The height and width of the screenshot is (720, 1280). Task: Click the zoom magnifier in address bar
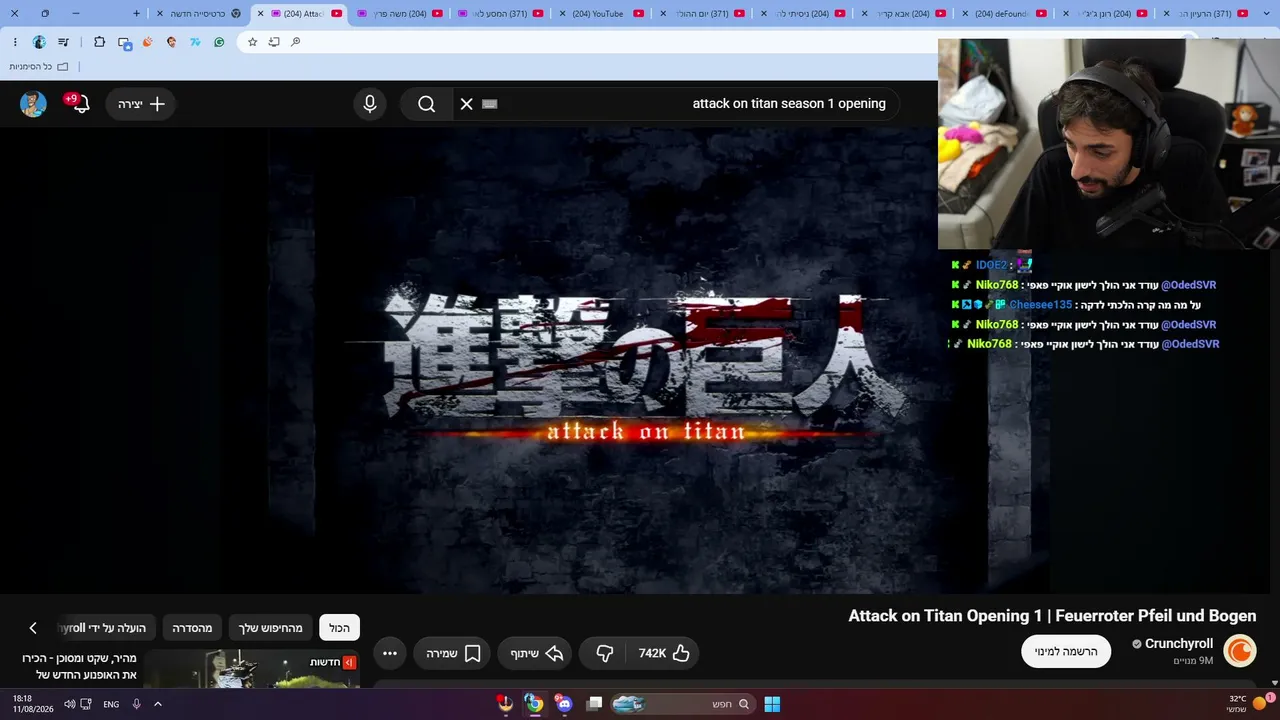(x=296, y=42)
